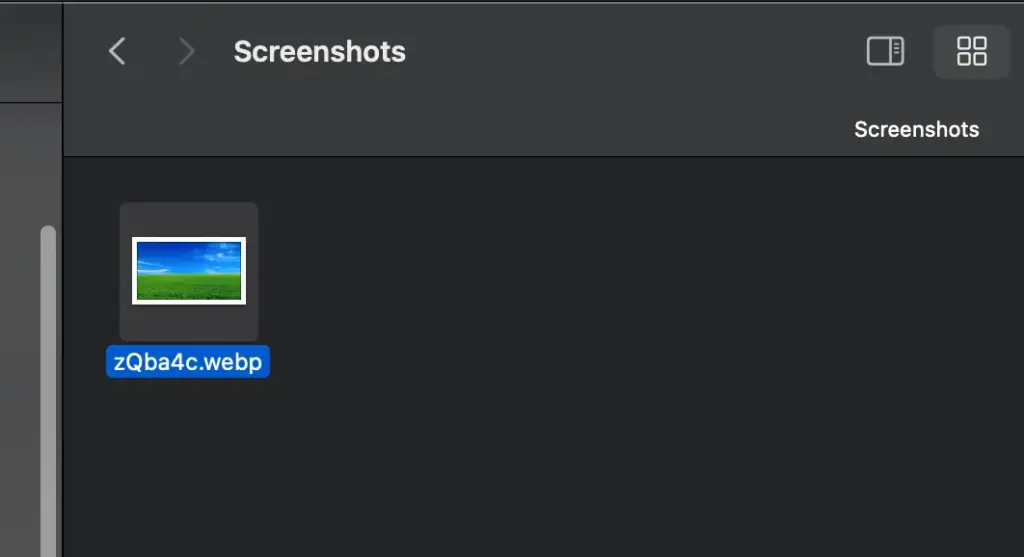Go back using the left chevron
The width and height of the screenshot is (1024, 557).
[117, 51]
